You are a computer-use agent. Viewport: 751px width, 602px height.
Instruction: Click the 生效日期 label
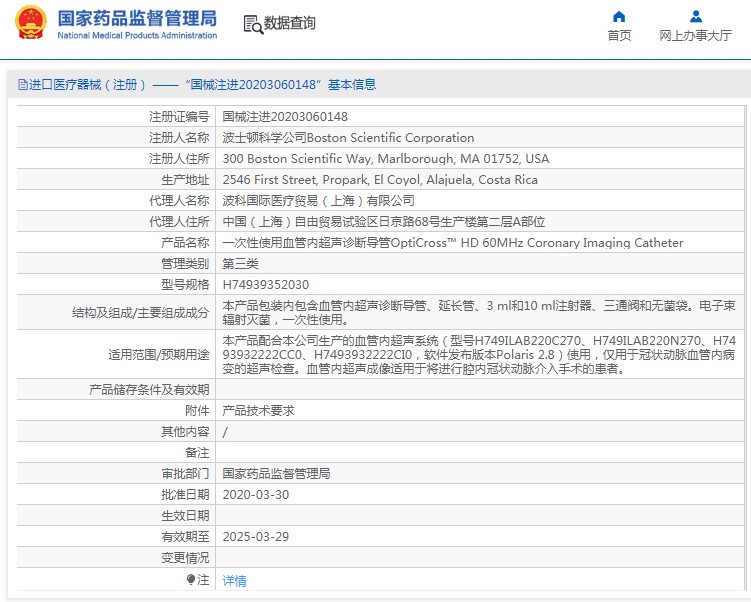point(185,516)
